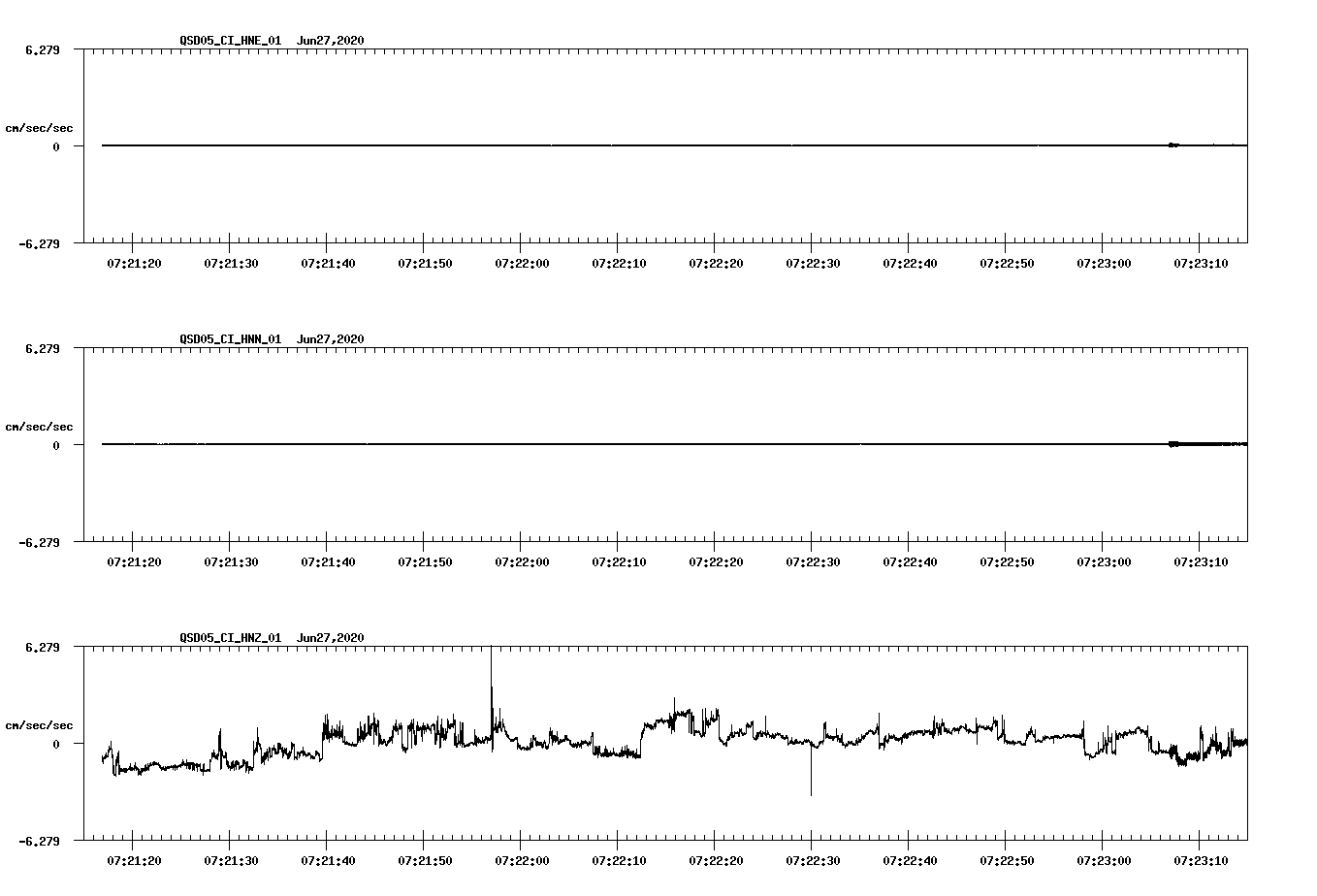Click the cm/sec/sec unit label of HNE plot

[40, 128]
